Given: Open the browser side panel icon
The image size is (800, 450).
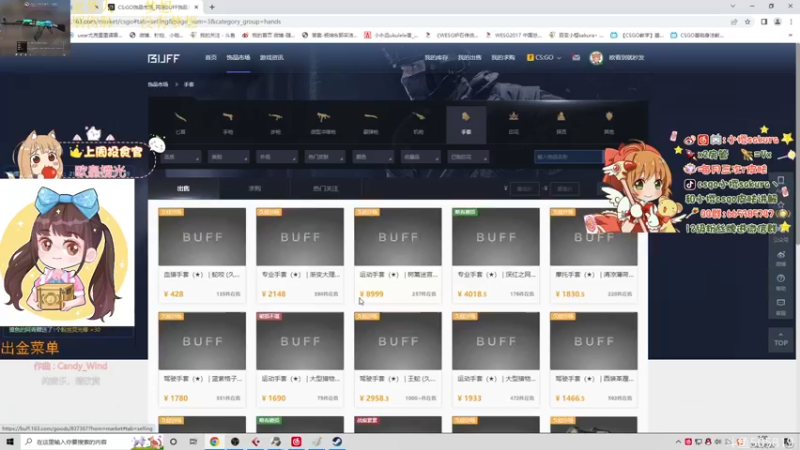Looking at the screenshot, I should (764, 21).
